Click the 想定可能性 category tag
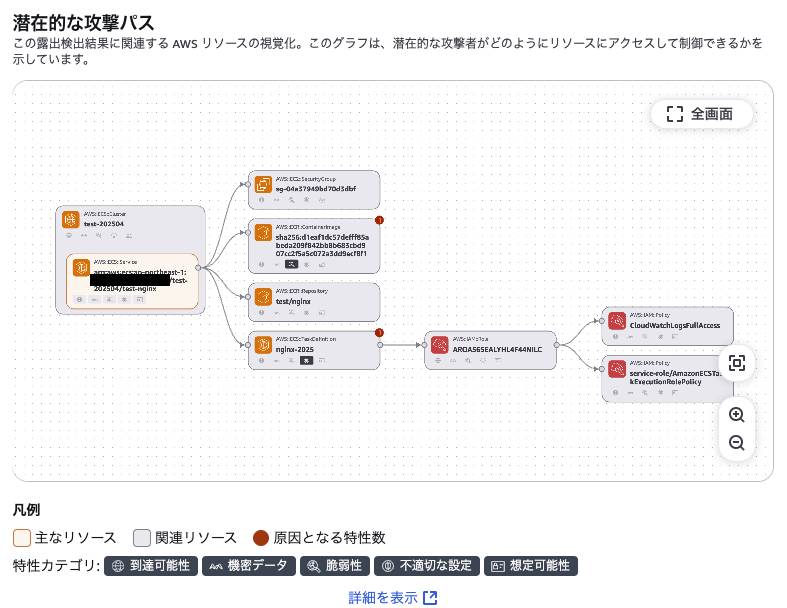The height and width of the screenshot is (608, 787). coord(531,566)
